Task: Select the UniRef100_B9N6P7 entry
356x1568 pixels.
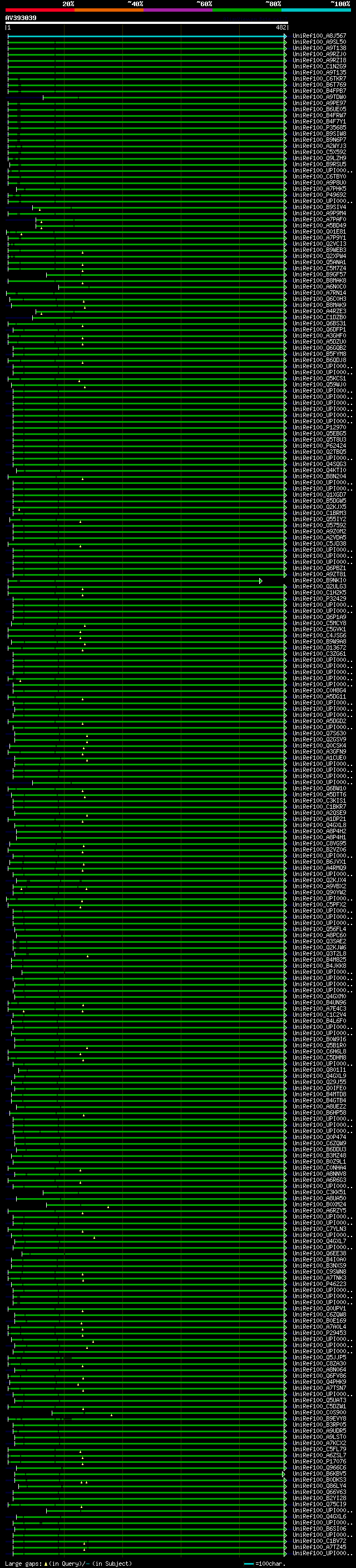Action: [319, 140]
